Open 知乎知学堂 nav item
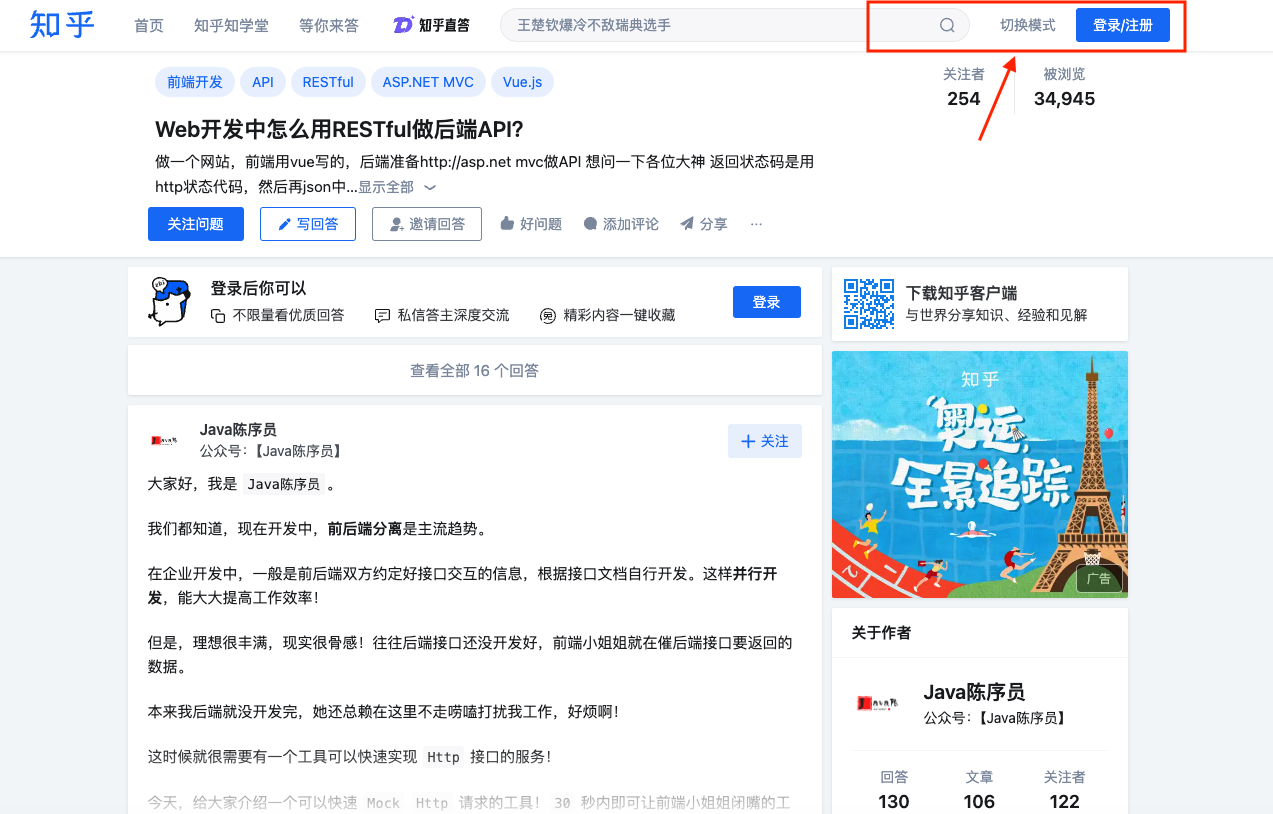The height and width of the screenshot is (814, 1273). [231, 25]
